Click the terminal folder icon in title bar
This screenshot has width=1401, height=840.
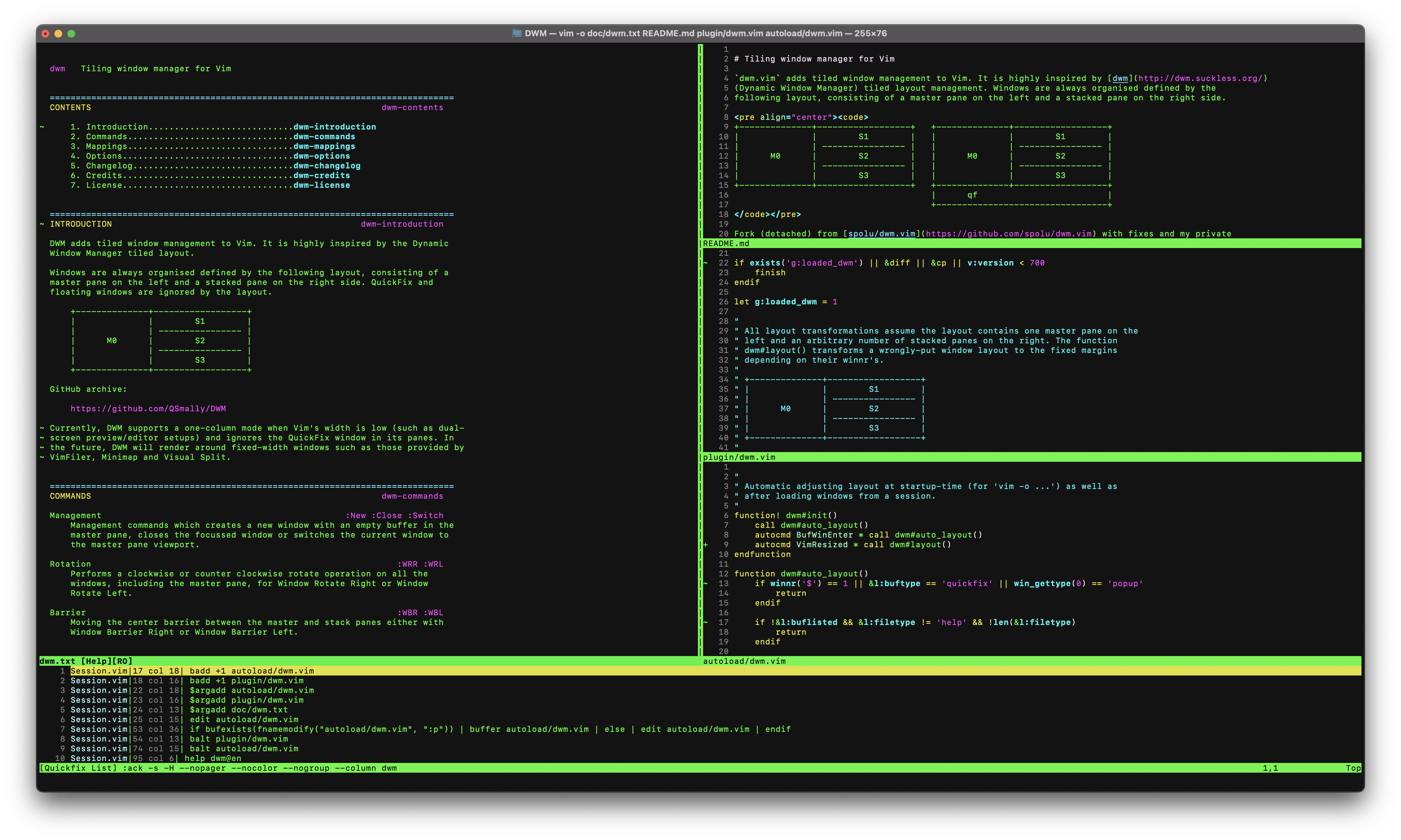[x=516, y=33]
